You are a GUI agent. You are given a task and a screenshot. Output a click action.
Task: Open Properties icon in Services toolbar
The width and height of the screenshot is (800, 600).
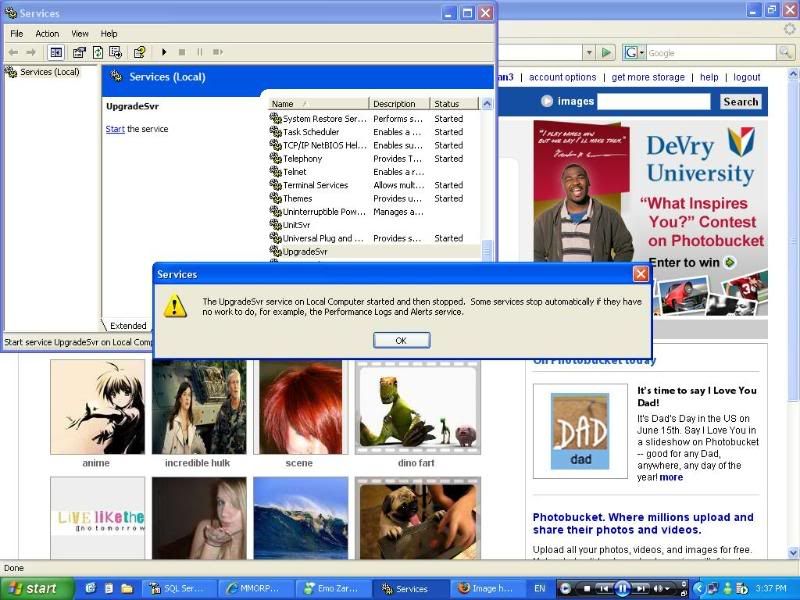(79, 52)
